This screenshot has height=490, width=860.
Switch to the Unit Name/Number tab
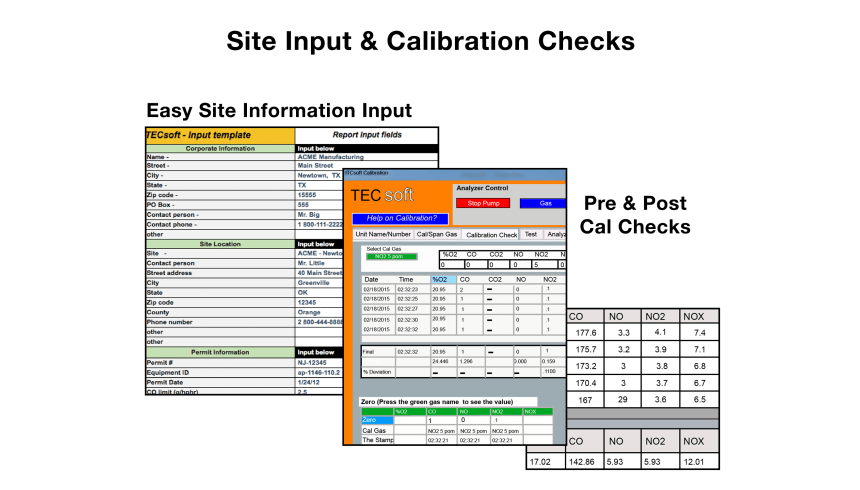(382, 234)
